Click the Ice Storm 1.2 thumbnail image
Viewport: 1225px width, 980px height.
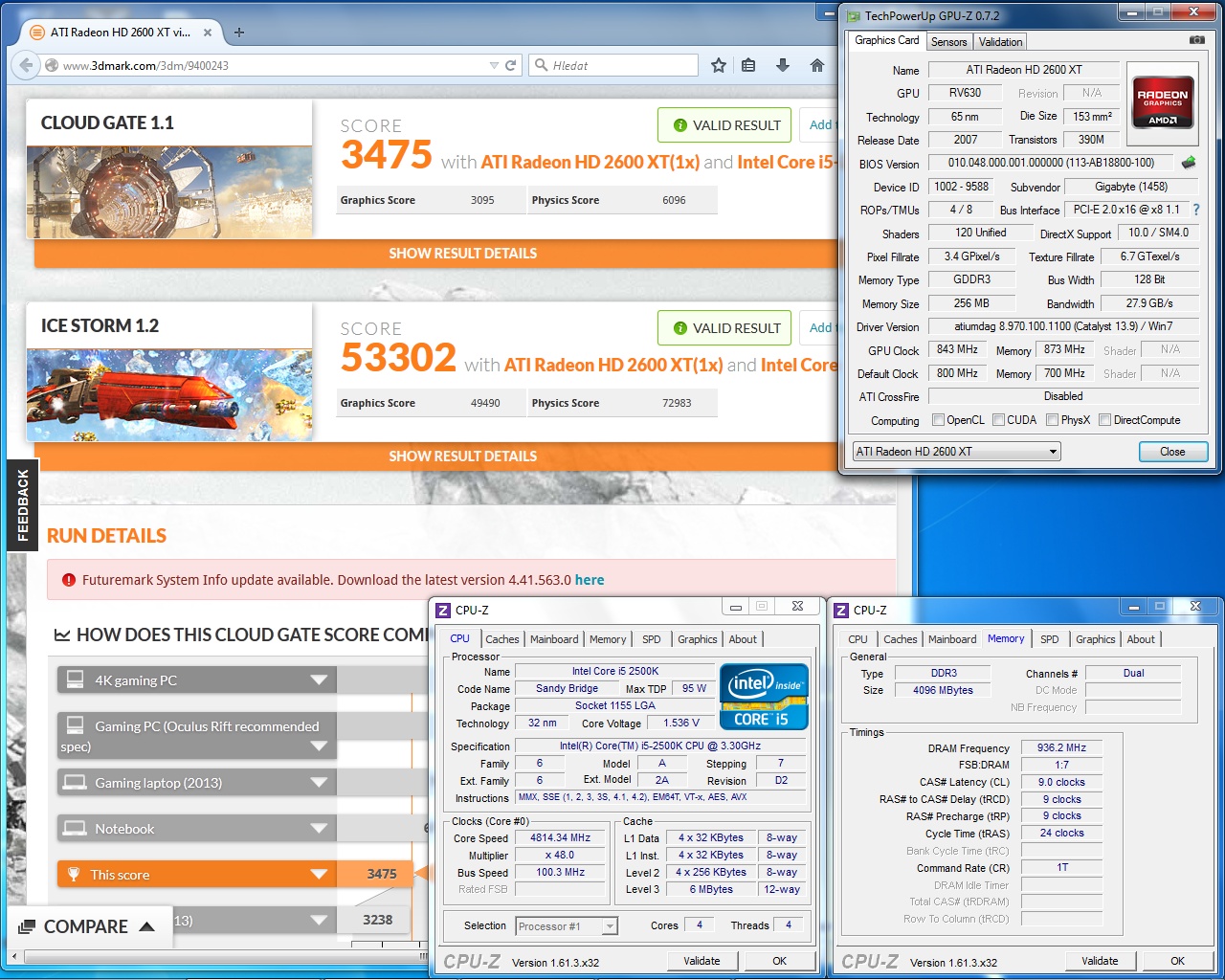(169, 394)
